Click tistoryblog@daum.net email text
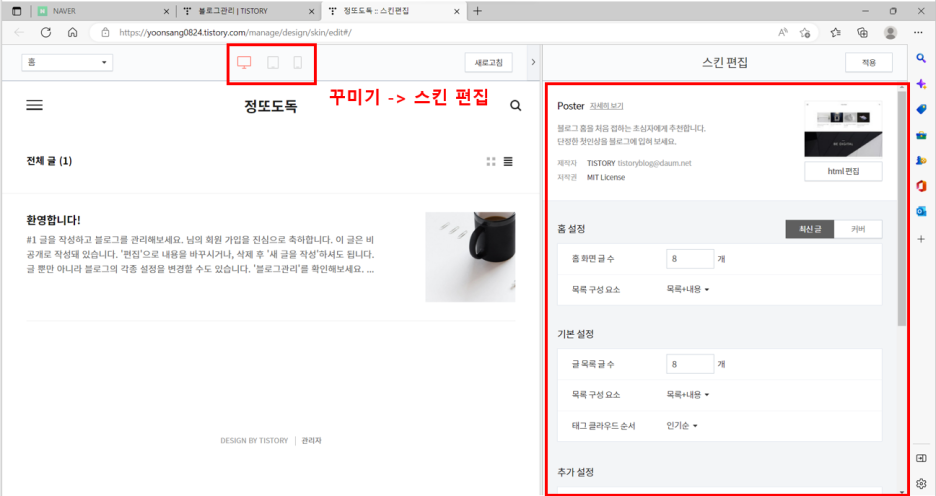 [x=654, y=163]
